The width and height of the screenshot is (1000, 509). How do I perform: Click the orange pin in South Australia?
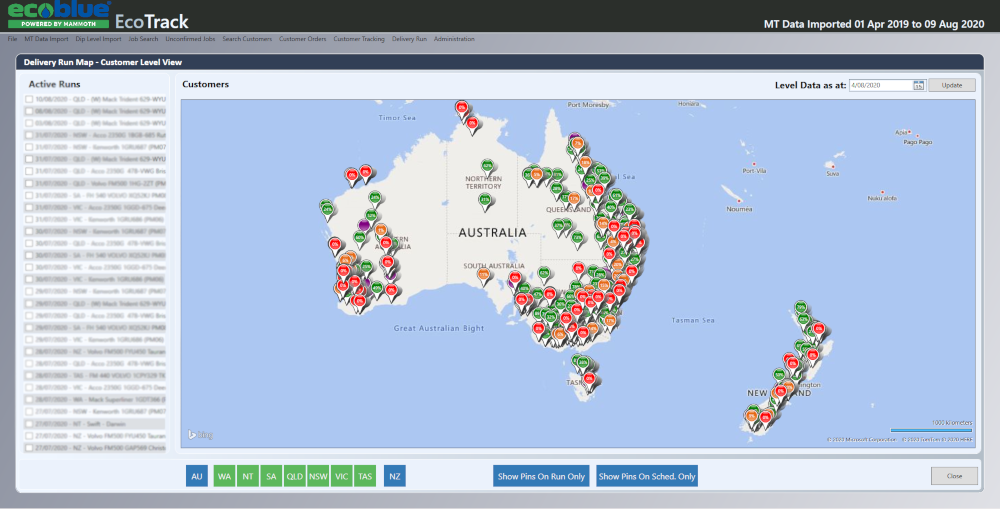484,274
